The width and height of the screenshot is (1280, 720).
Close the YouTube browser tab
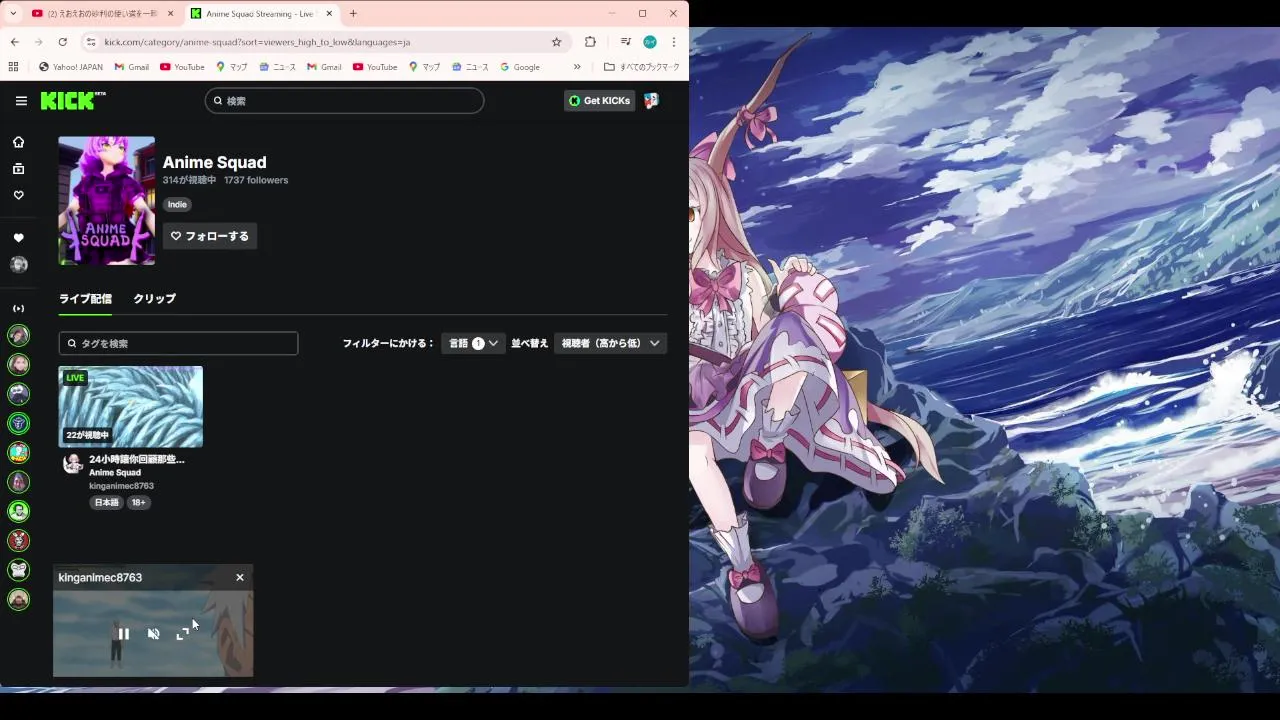pyautogui.click(x=170, y=14)
